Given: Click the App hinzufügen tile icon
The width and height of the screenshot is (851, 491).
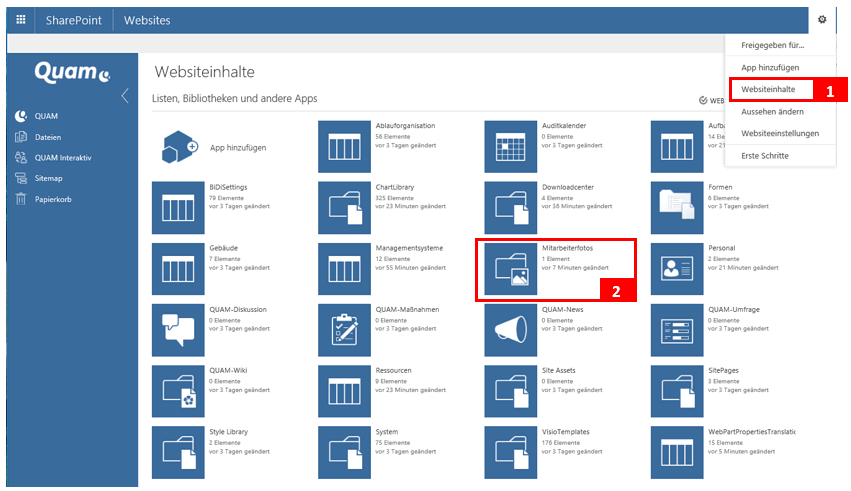Looking at the screenshot, I should click(x=179, y=147).
